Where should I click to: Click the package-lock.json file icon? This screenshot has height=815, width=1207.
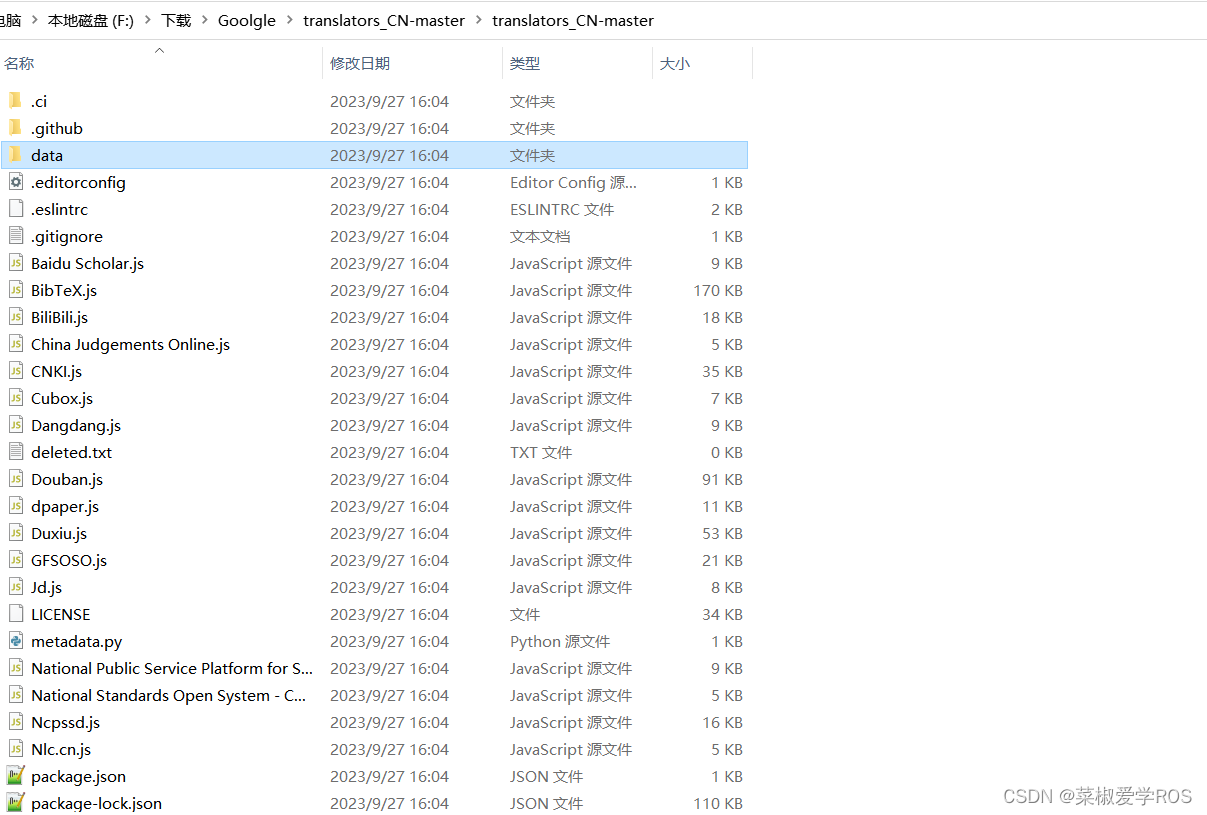click(x=15, y=803)
